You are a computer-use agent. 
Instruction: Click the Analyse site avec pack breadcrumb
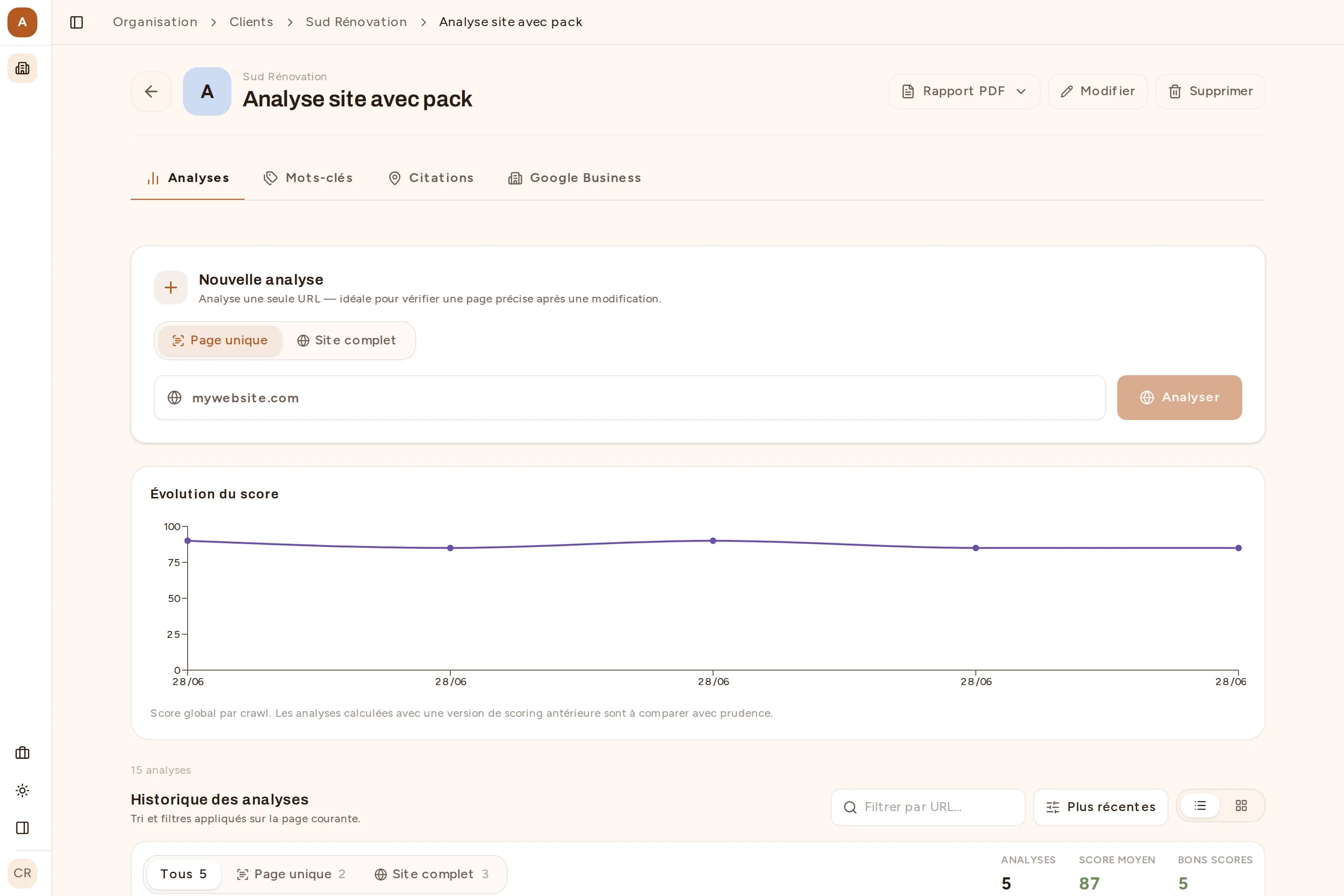tap(510, 22)
